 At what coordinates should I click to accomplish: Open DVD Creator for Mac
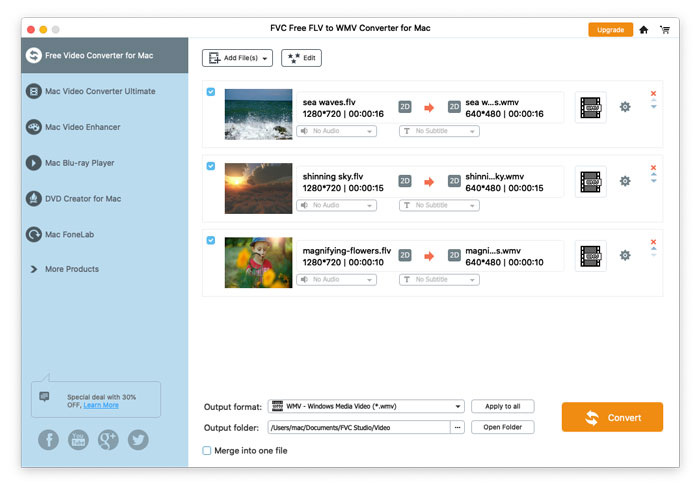pyautogui.click(x=83, y=199)
